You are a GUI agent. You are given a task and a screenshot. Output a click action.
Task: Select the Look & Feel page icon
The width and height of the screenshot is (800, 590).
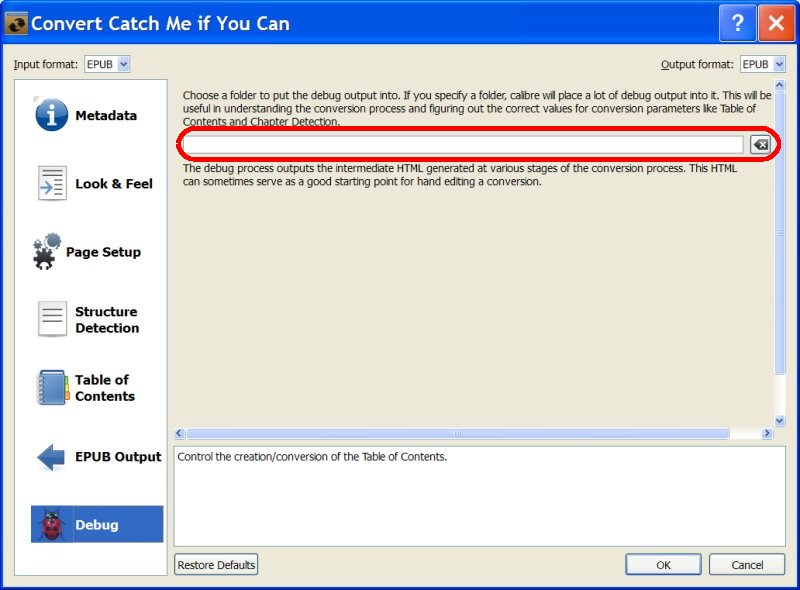point(52,183)
